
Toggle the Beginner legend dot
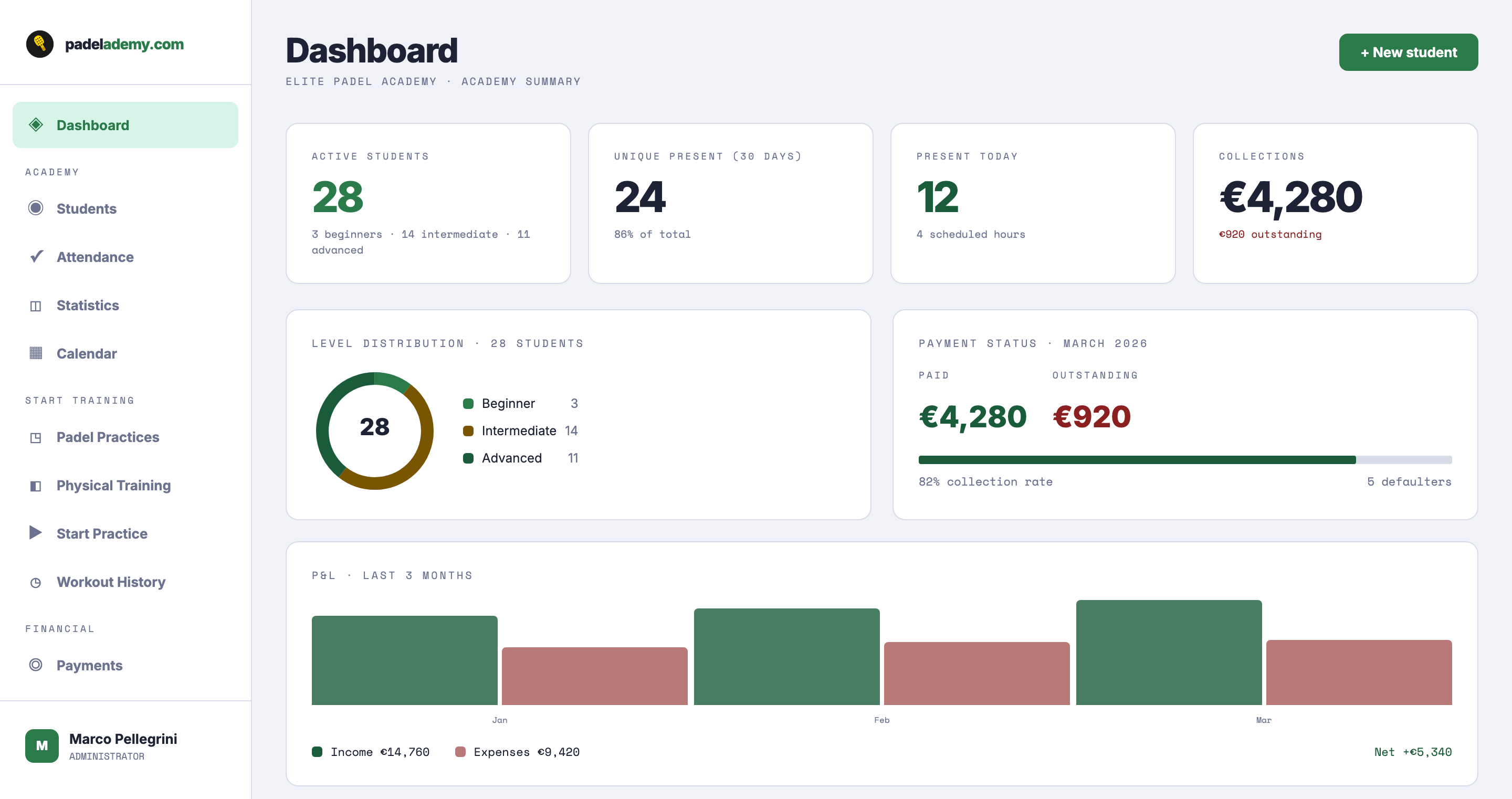coord(468,403)
